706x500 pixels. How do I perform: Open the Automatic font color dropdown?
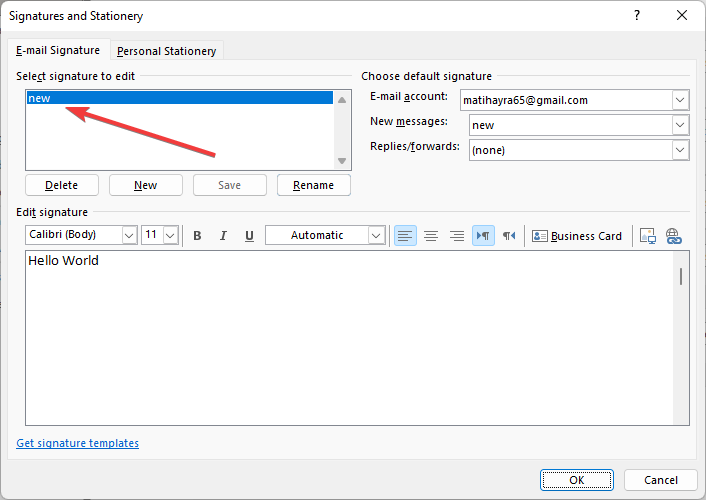point(376,235)
